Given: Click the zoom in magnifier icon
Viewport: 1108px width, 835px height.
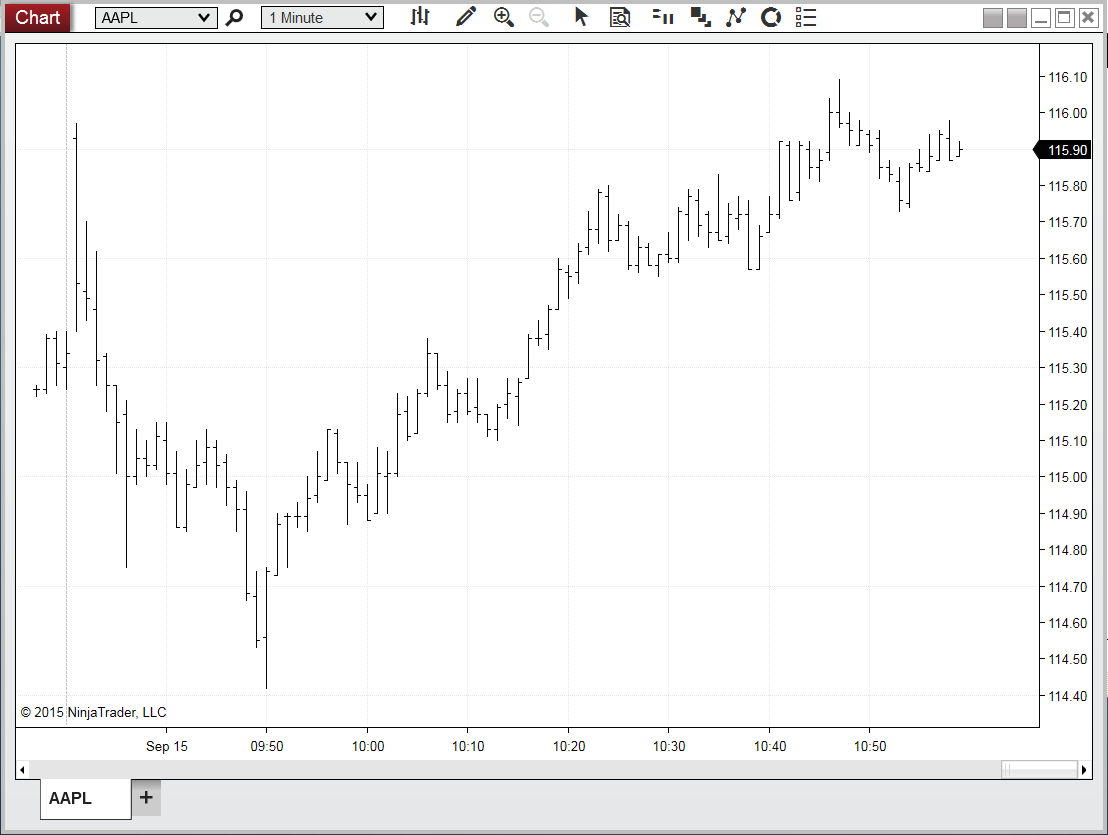Looking at the screenshot, I should [504, 17].
